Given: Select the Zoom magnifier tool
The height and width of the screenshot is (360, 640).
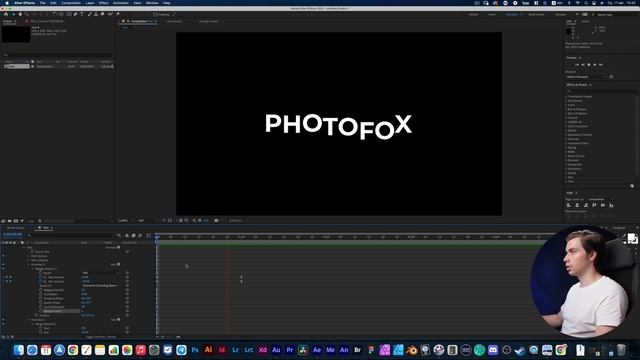Looking at the screenshot, I should click(27, 14).
